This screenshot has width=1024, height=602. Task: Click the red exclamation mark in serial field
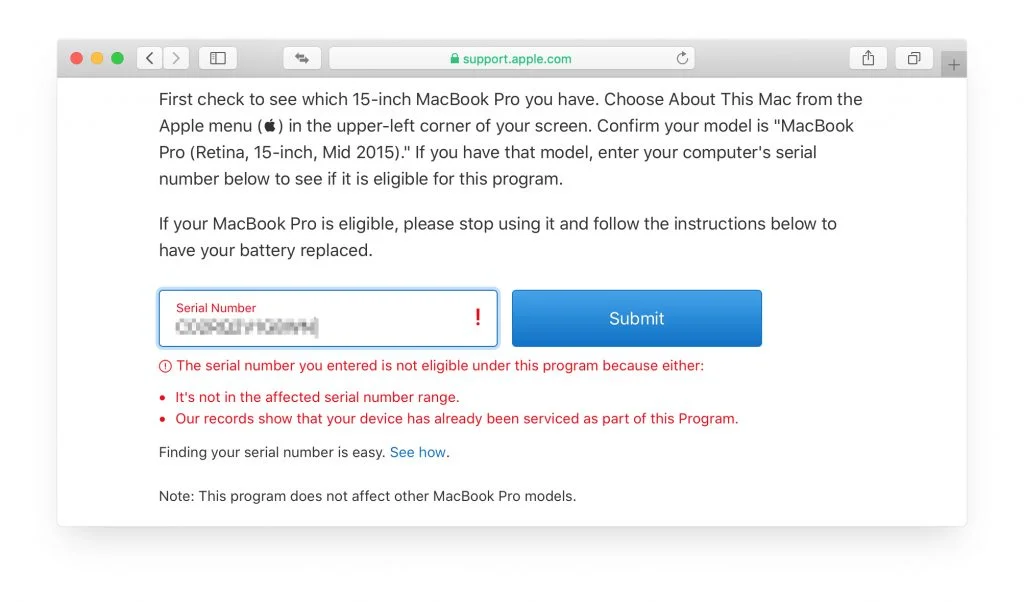pyautogui.click(x=477, y=317)
